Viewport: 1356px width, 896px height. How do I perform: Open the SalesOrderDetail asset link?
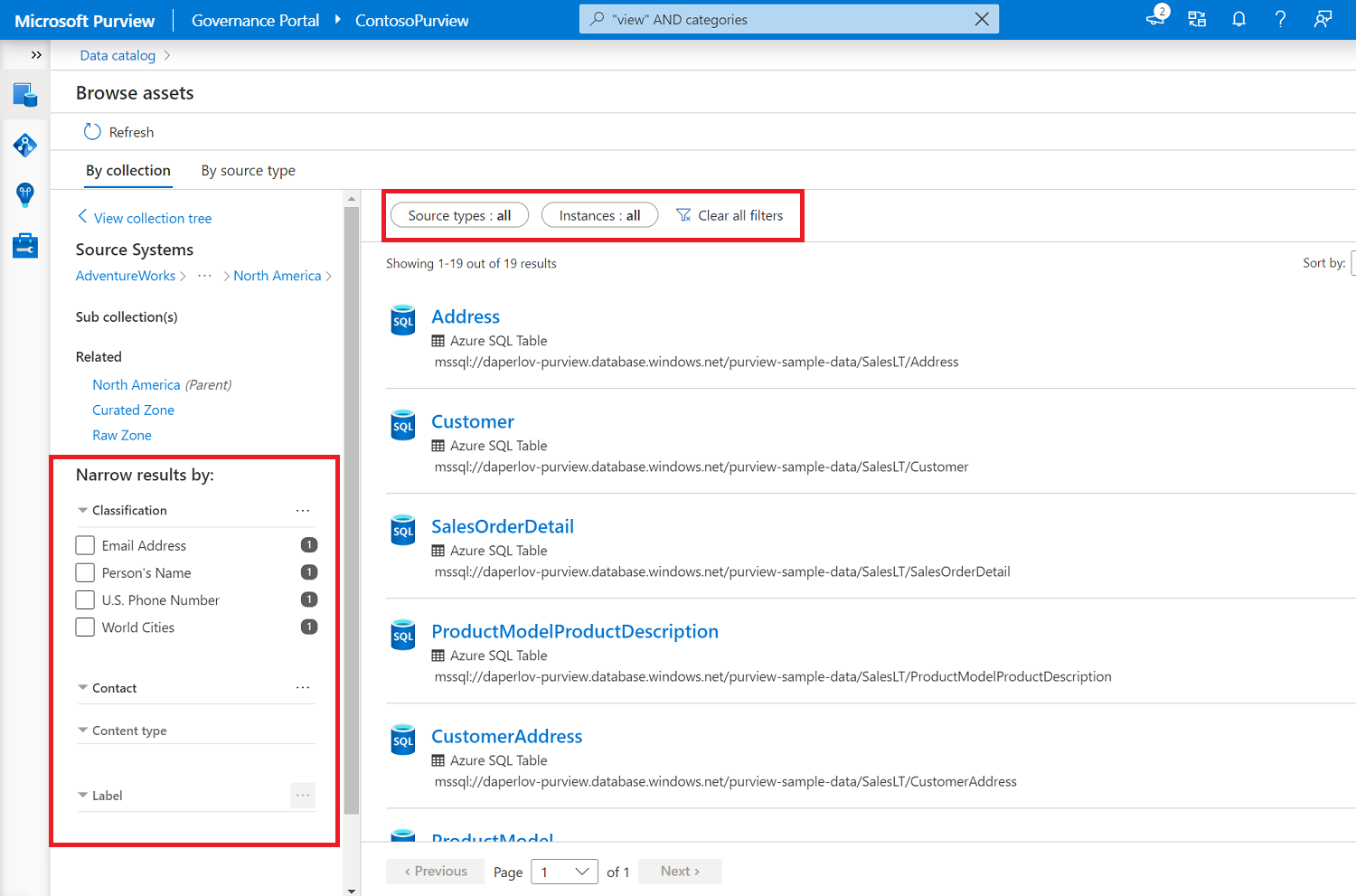(503, 526)
